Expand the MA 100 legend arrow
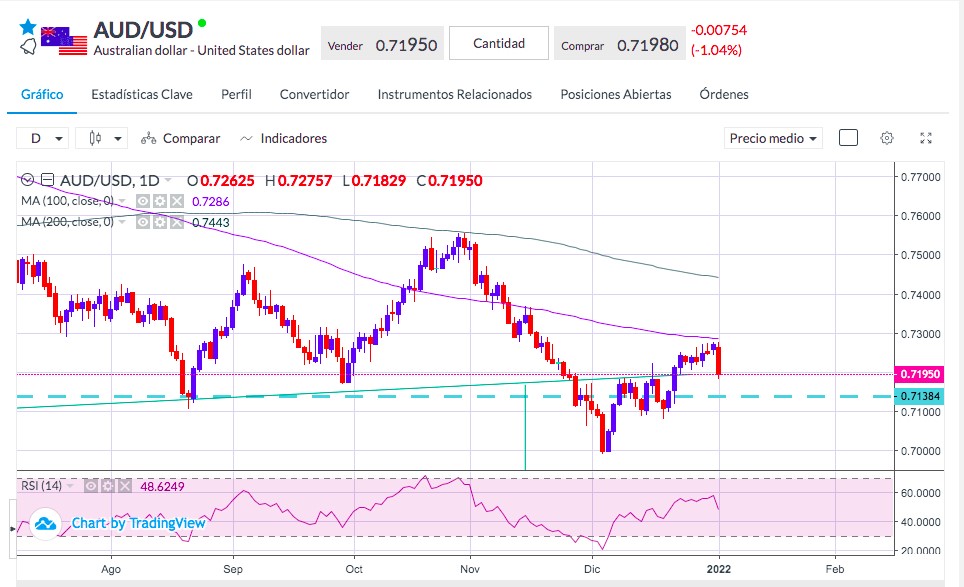The width and height of the screenshot is (964, 587). pyautogui.click(x=122, y=201)
